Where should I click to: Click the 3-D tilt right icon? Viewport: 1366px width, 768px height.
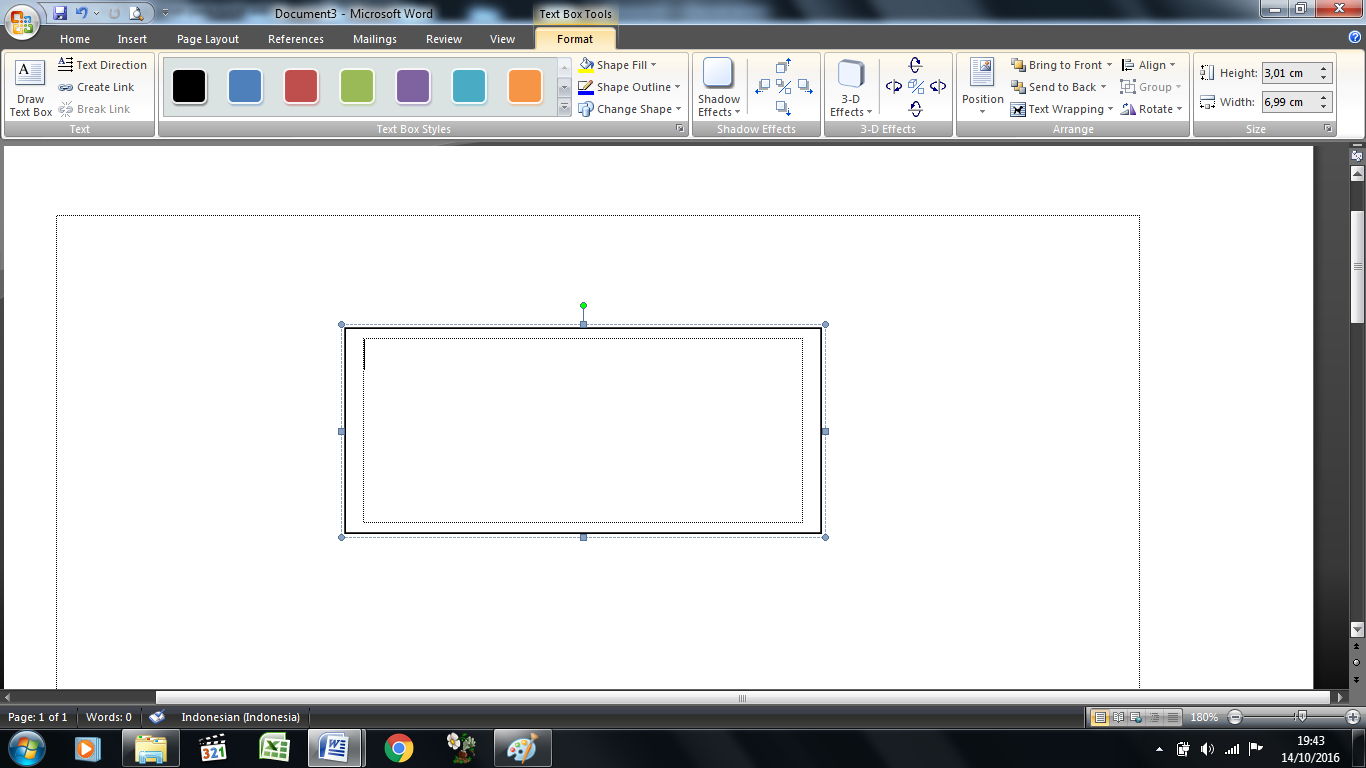[x=938, y=87]
